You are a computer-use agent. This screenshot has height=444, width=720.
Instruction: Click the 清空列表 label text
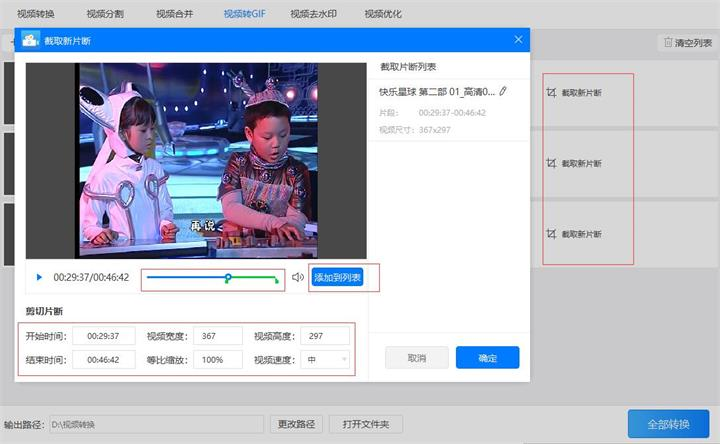[x=693, y=43]
